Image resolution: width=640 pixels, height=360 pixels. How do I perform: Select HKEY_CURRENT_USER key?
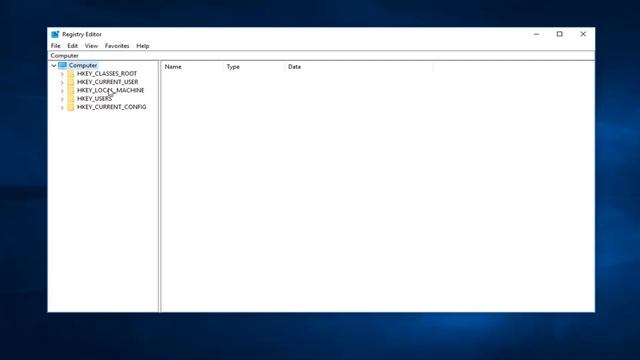(107, 82)
